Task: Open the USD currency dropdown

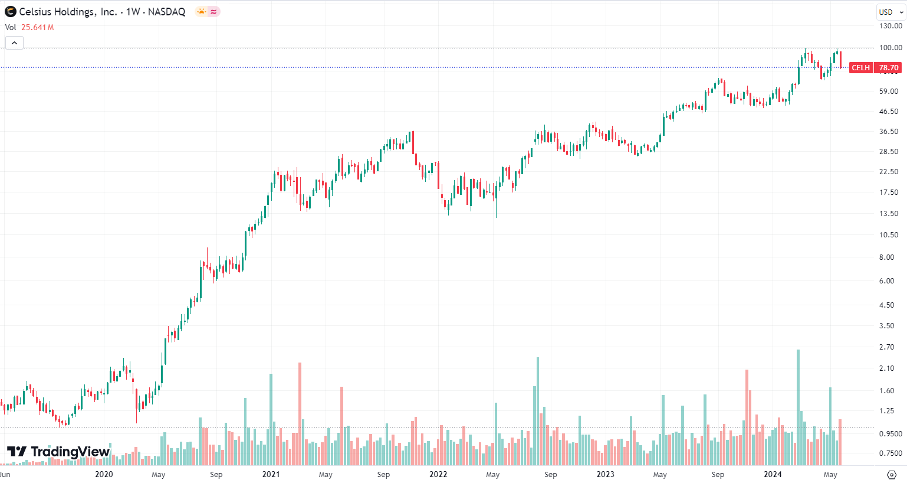Action: click(x=888, y=11)
